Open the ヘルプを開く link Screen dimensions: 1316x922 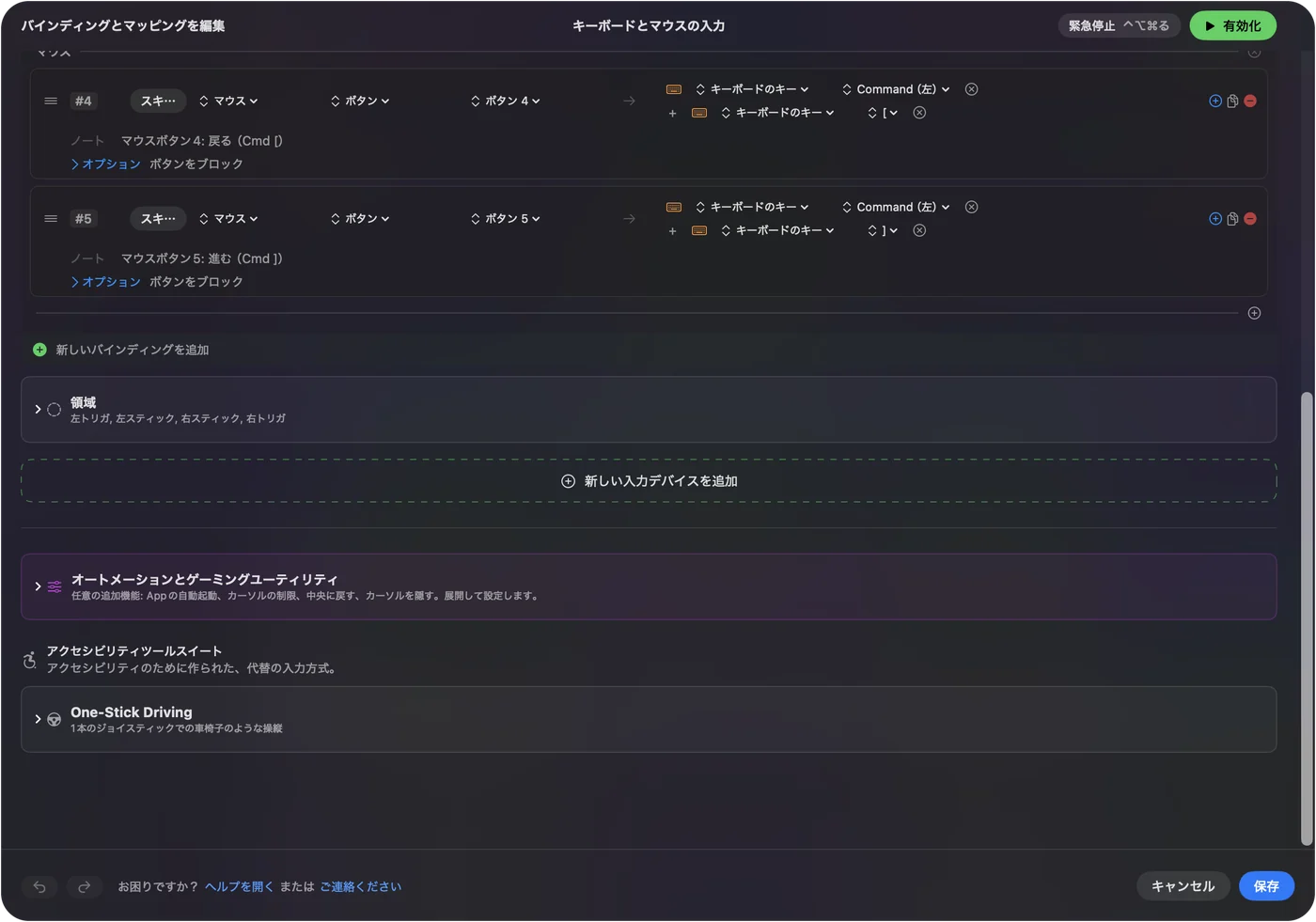click(x=239, y=886)
